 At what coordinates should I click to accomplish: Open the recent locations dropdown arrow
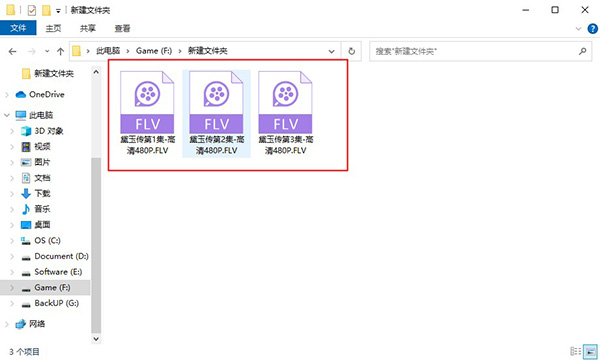47,51
